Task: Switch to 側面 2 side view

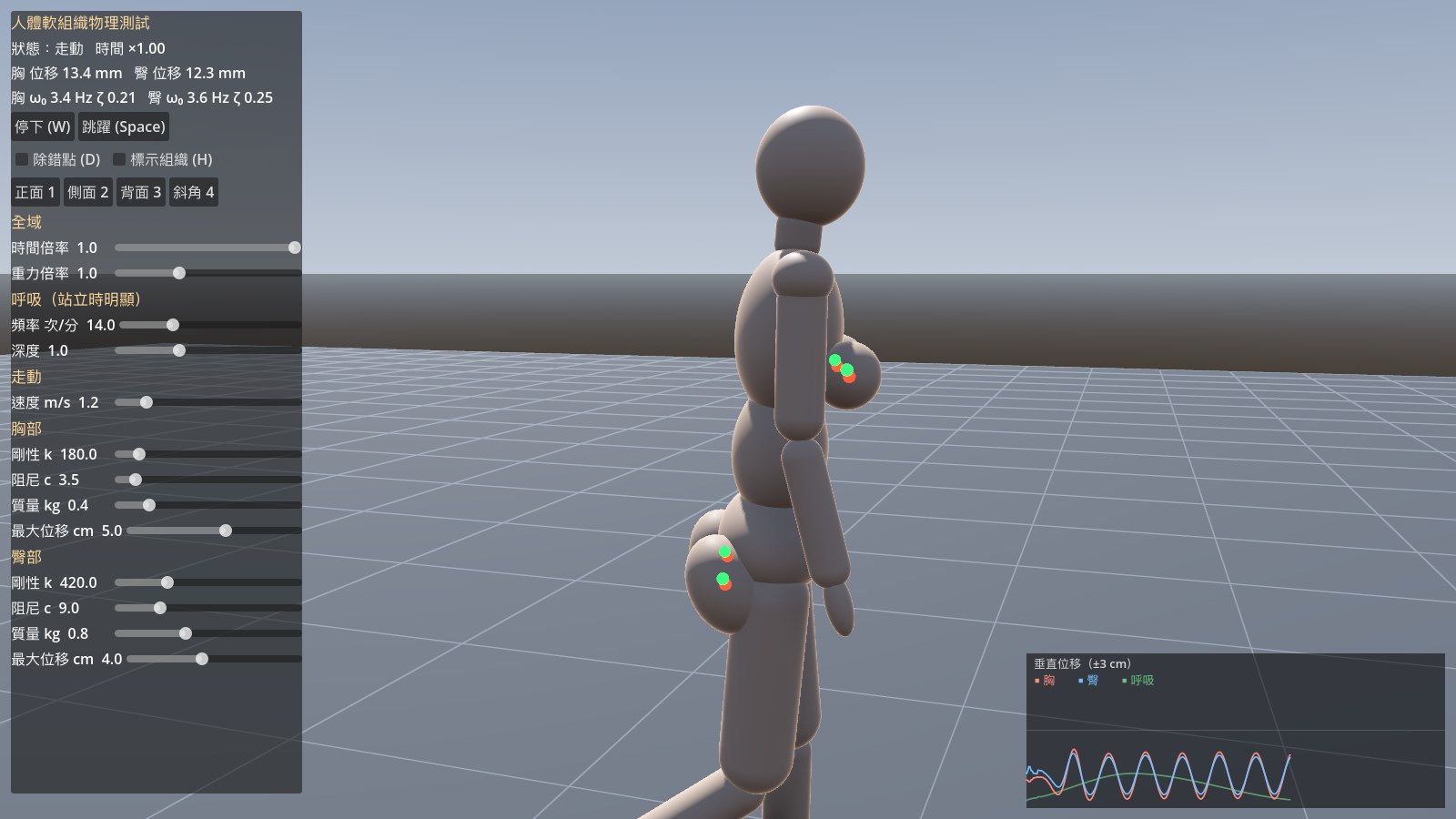Action: [88, 192]
